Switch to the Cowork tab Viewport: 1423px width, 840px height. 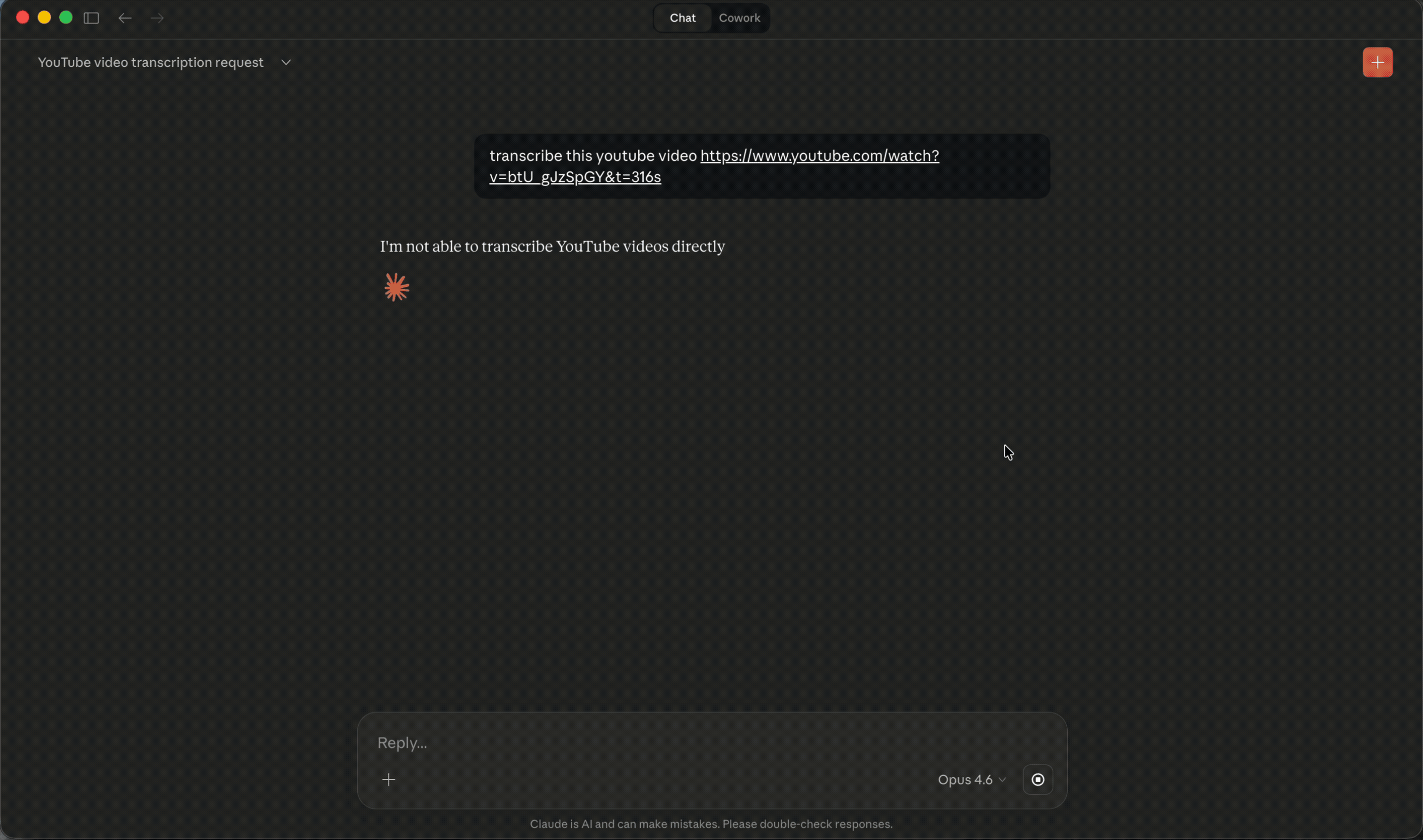[x=739, y=18]
